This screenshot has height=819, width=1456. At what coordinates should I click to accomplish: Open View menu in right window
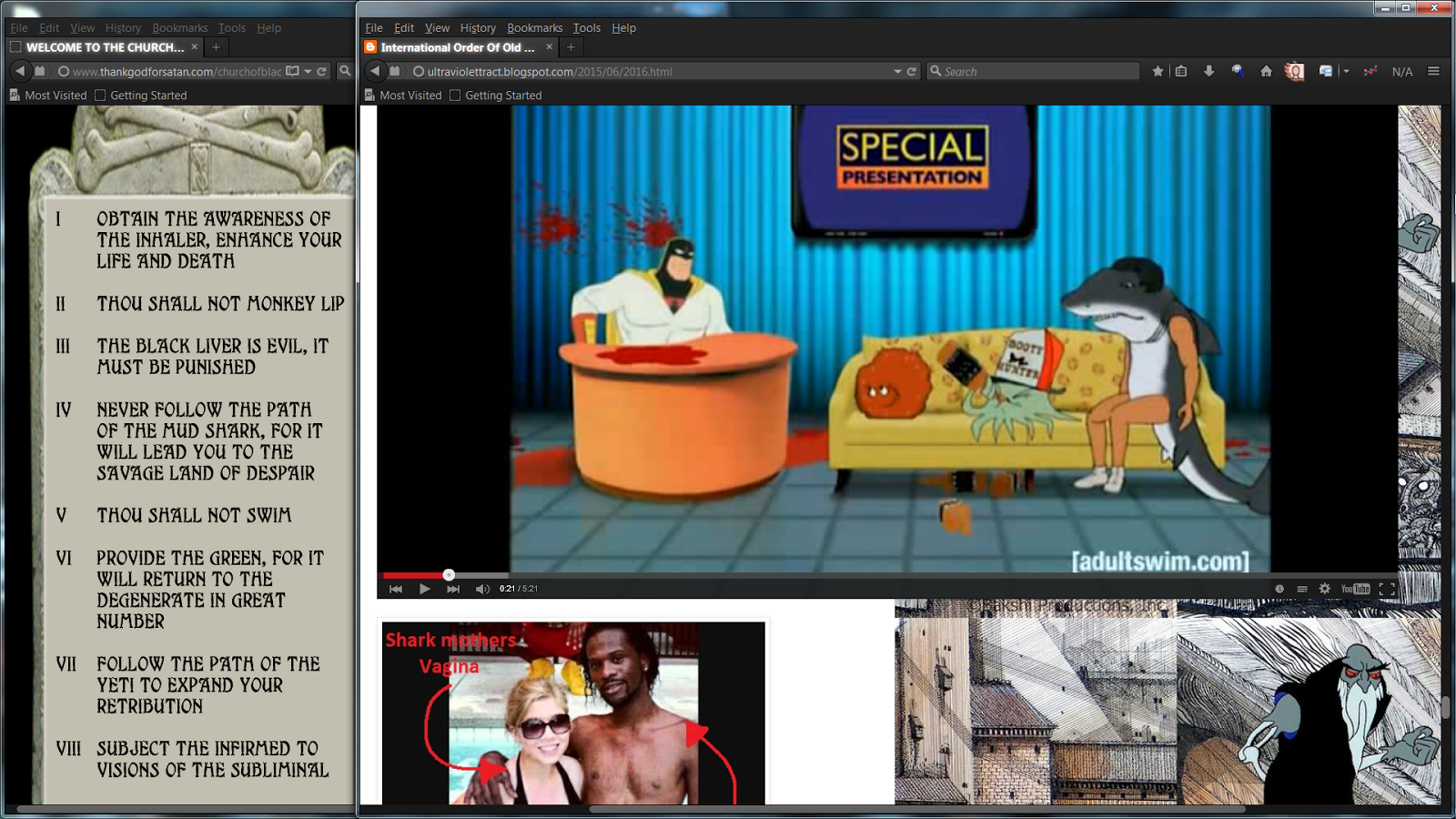pyautogui.click(x=437, y=28)
